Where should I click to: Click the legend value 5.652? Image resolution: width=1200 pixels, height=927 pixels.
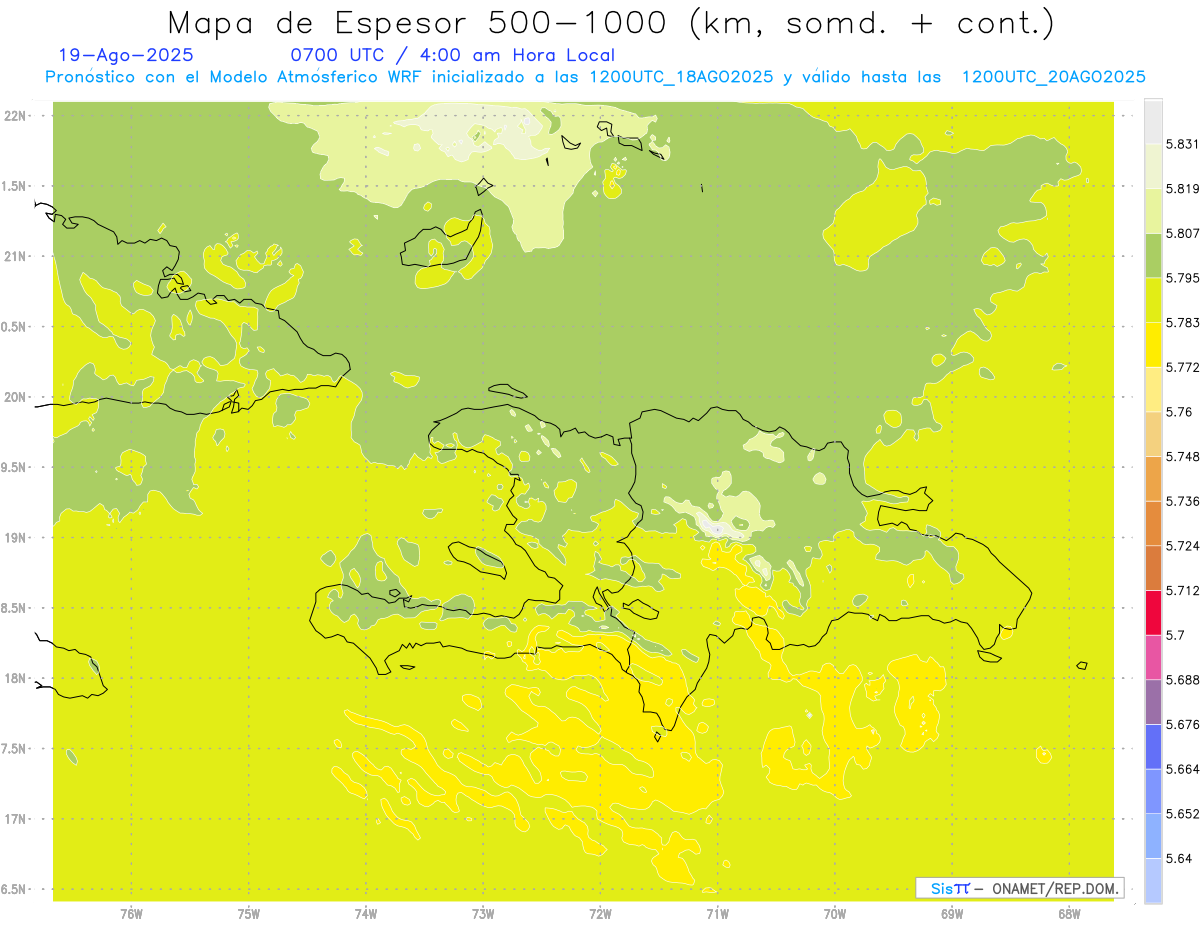(x=1183, y=813)
